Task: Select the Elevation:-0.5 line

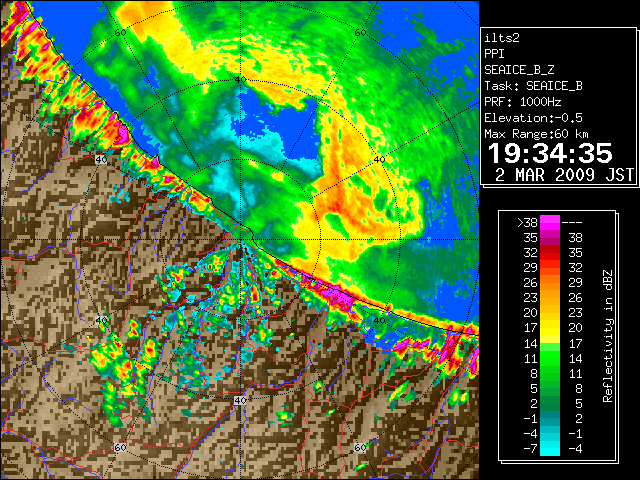Action: pyautogui.click(x=533, y=118)
